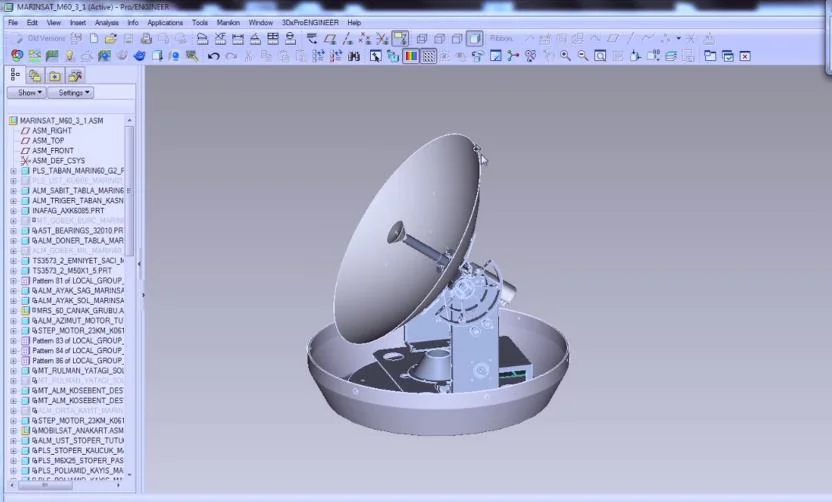Image resolution: width=832 pixels, height=502 pixels.
Task: Expand the INAFAG_AXK6085.PRT tree node
Action: coord(13,211)
